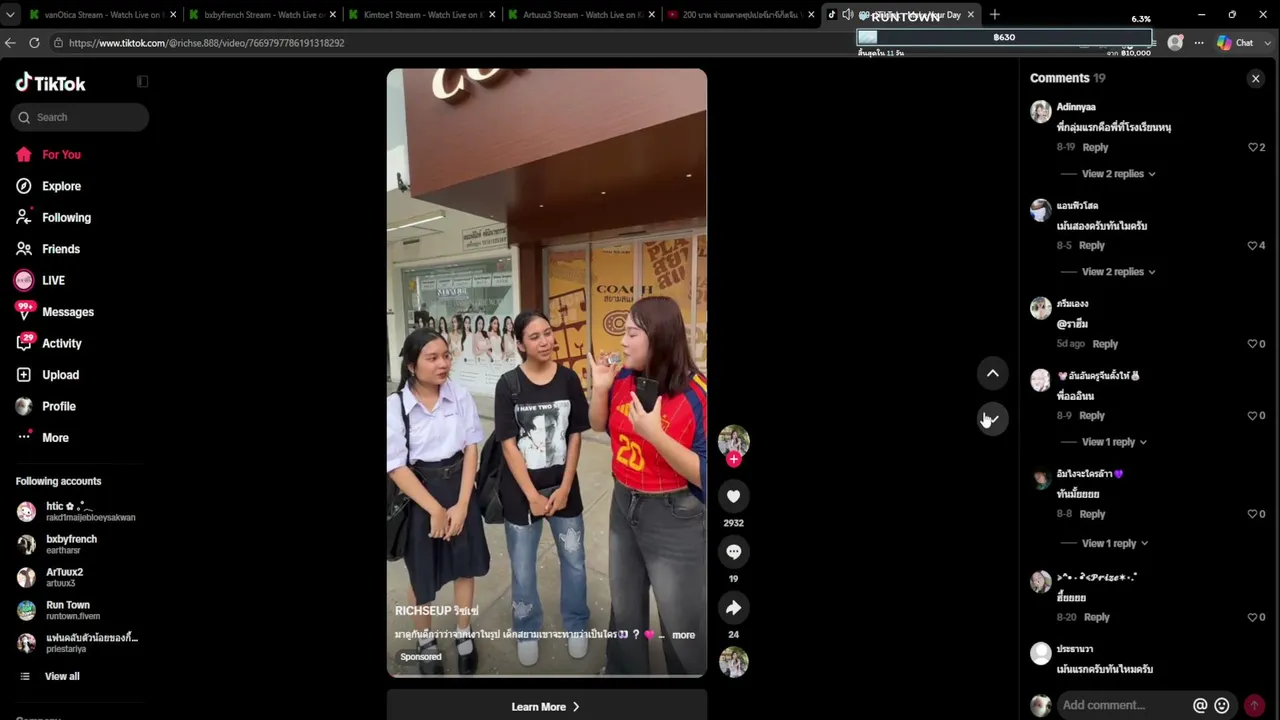The width and height of the screenshot is (1280, 720).
Task: Switch to the vanOtica Stream tab
Action: coord(103,15)
